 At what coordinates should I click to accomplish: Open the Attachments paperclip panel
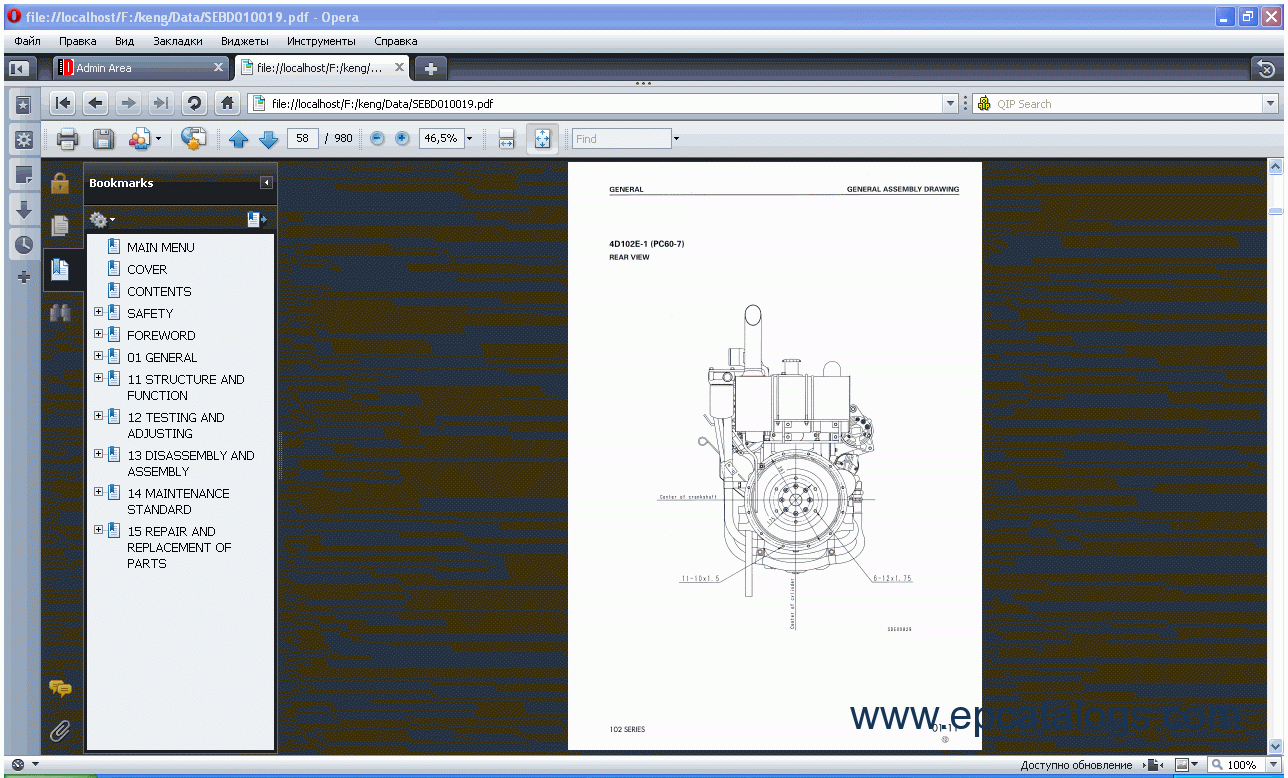[60, 731]
